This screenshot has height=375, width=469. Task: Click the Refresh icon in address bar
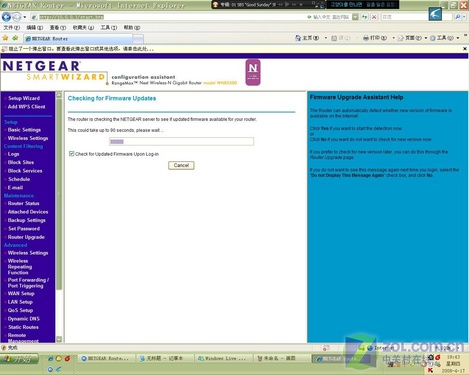point(365,17)
